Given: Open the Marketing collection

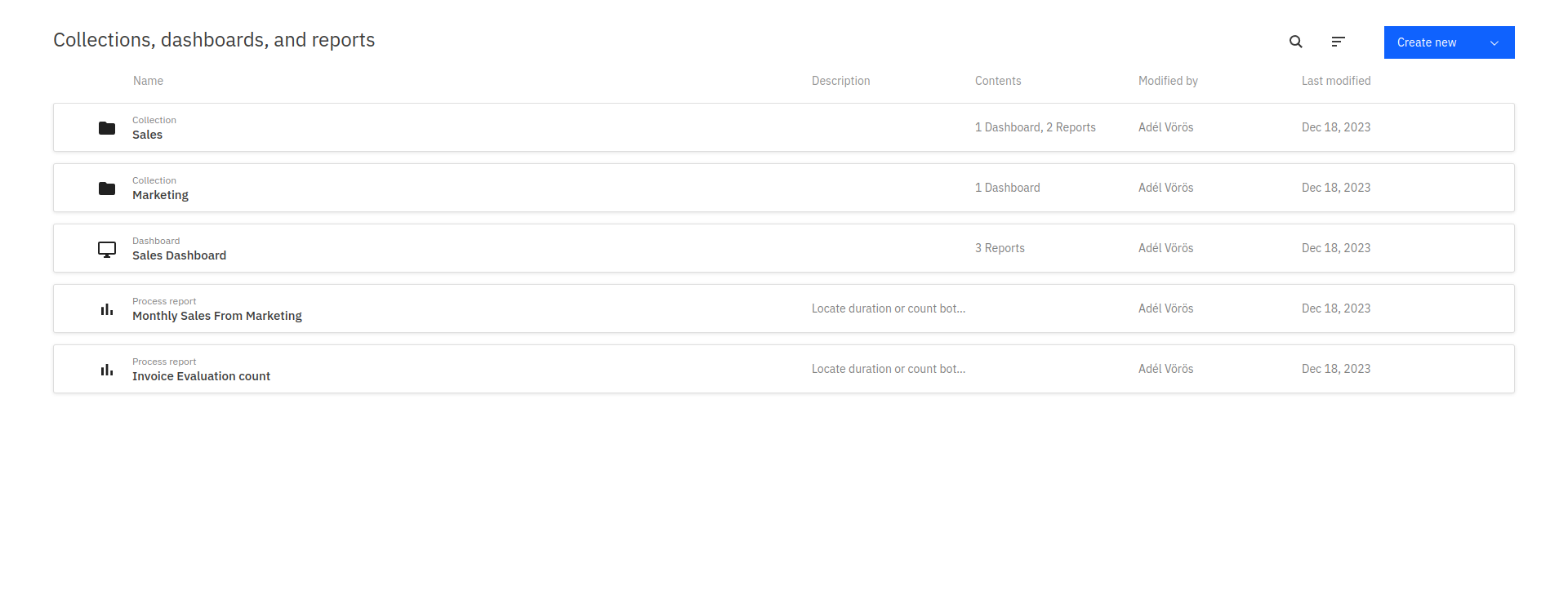Looking at the screenshot, I should click(160, 195).
